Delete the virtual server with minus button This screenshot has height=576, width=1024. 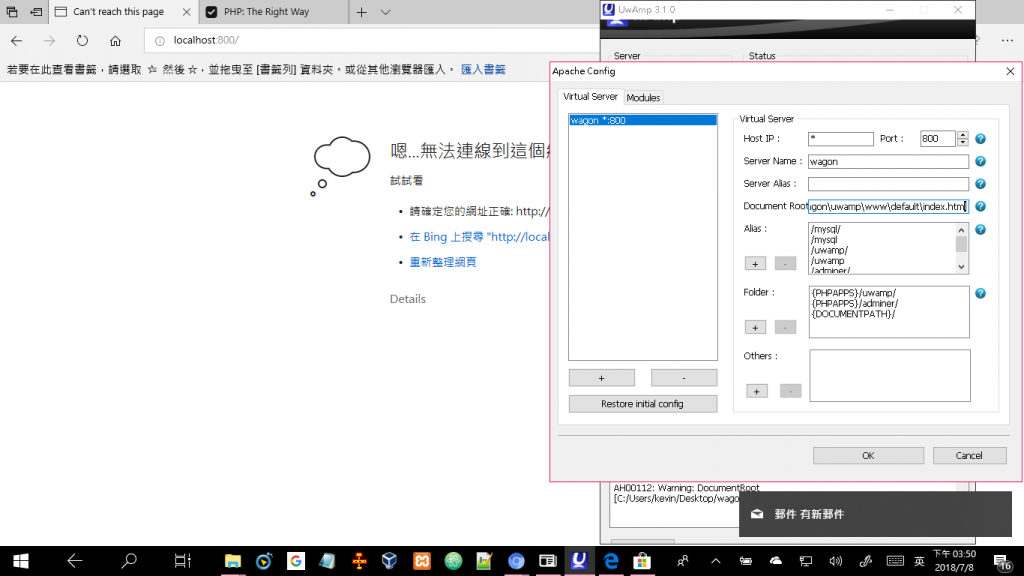(684, 378)
